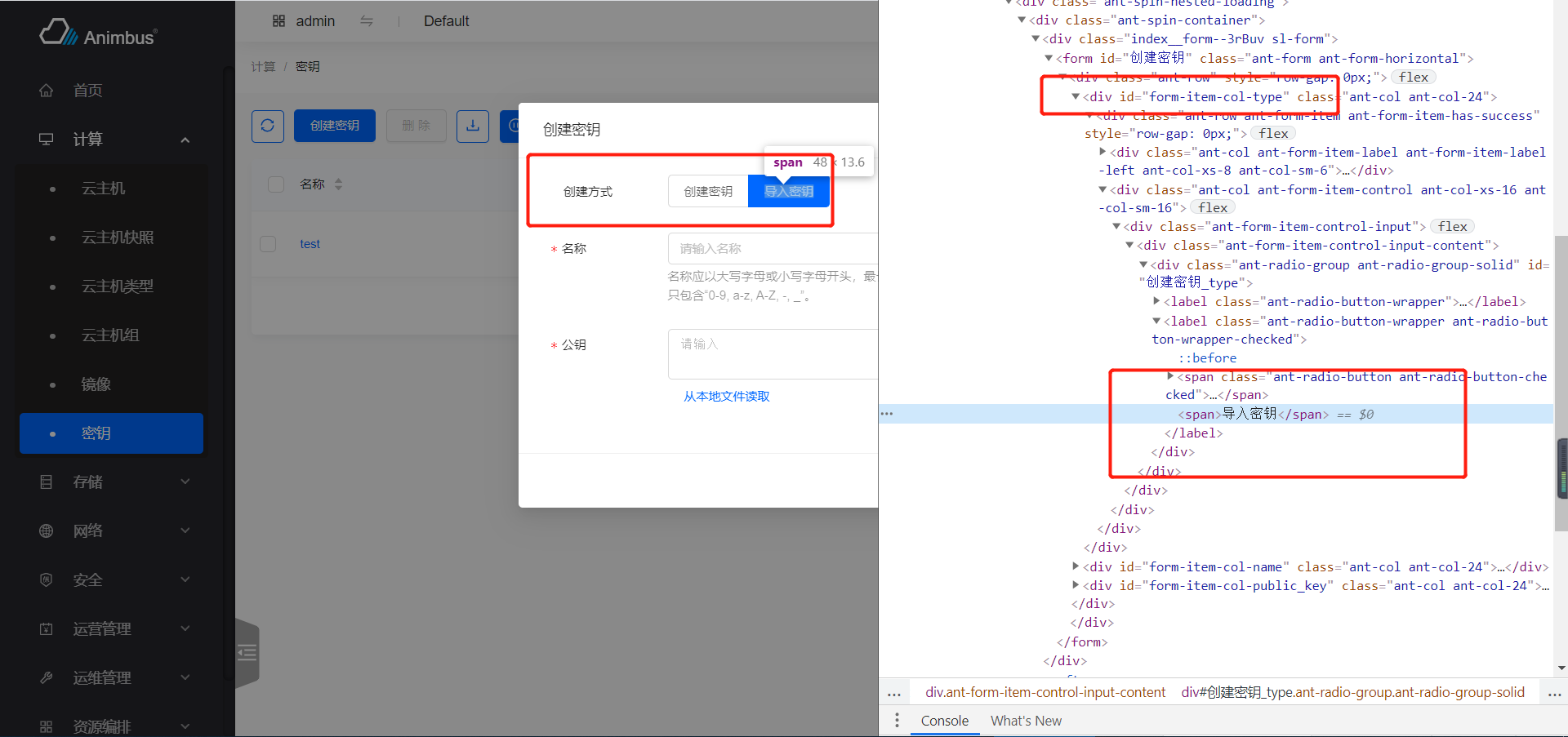1568x737 pixels.
Task: Tick the checkbox for the test row
Action: (268, 244)
